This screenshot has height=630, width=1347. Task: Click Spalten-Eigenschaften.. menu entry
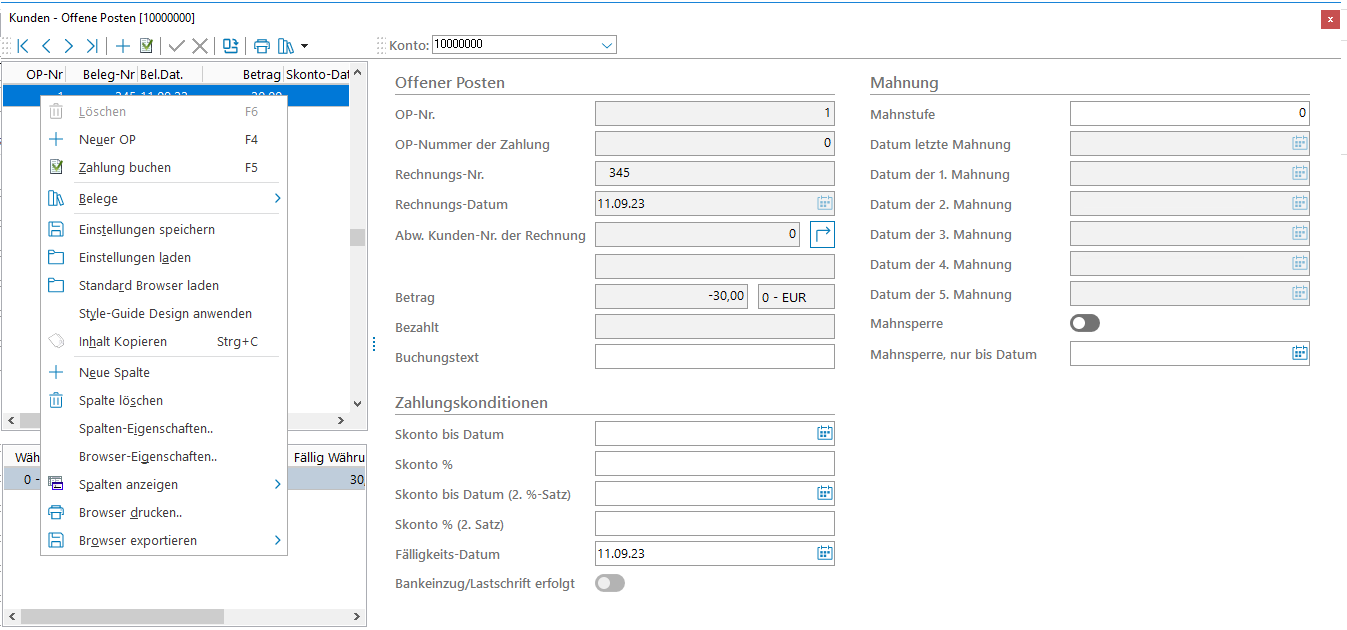pyautogui.click(x=146, y=429)
